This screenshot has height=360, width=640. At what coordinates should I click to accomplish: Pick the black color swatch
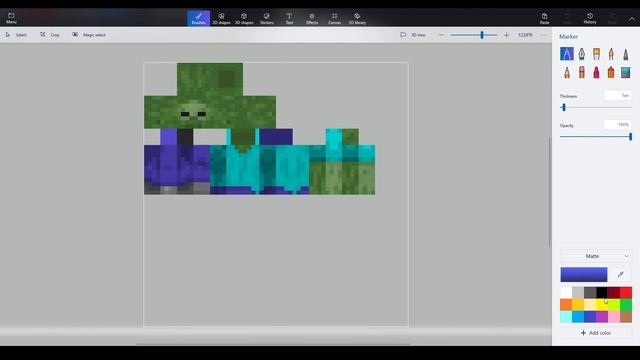click(602, 293)
